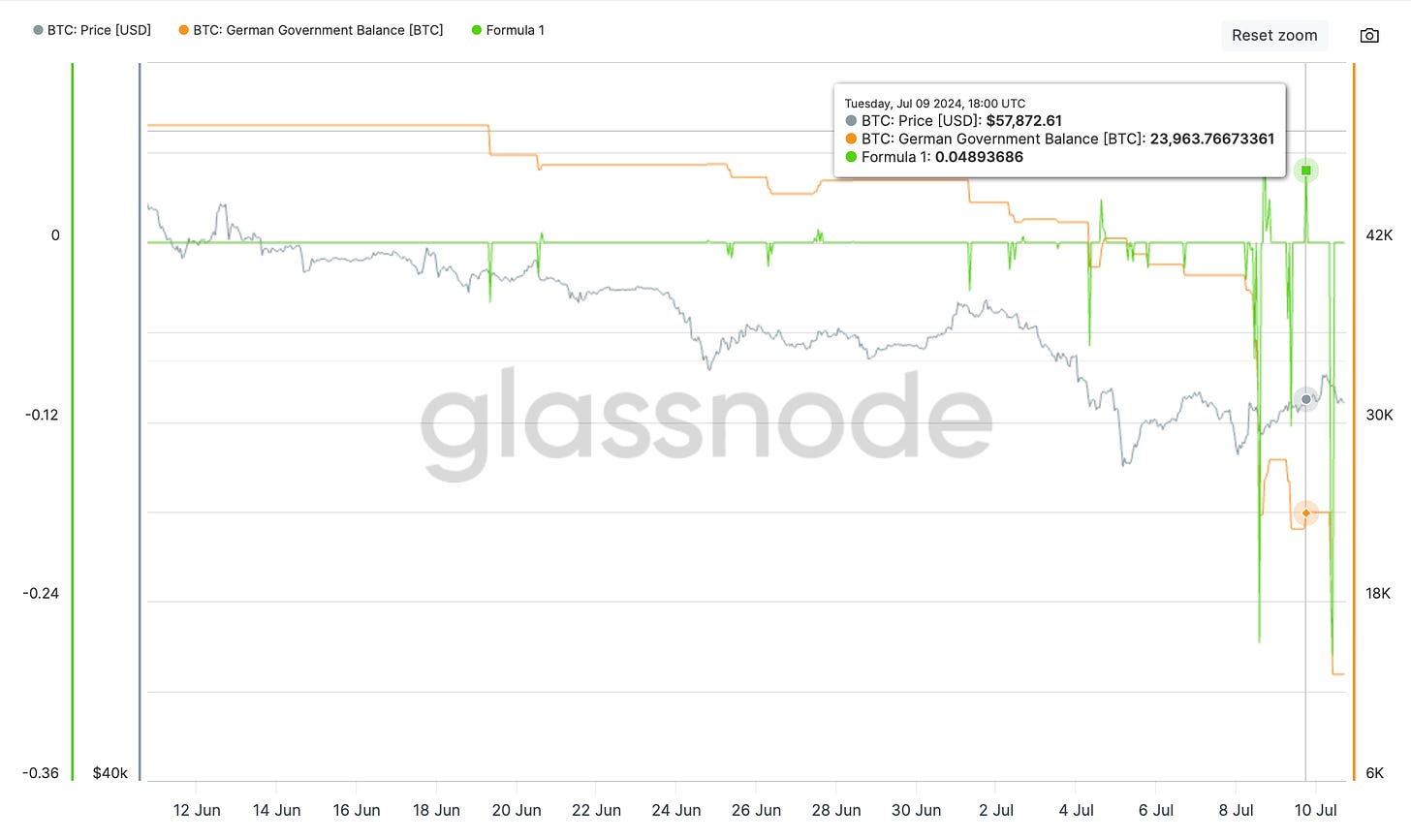The image size is (1411, 840).
Task: Click the -0.12 left axis label
Action: [41, 415]
